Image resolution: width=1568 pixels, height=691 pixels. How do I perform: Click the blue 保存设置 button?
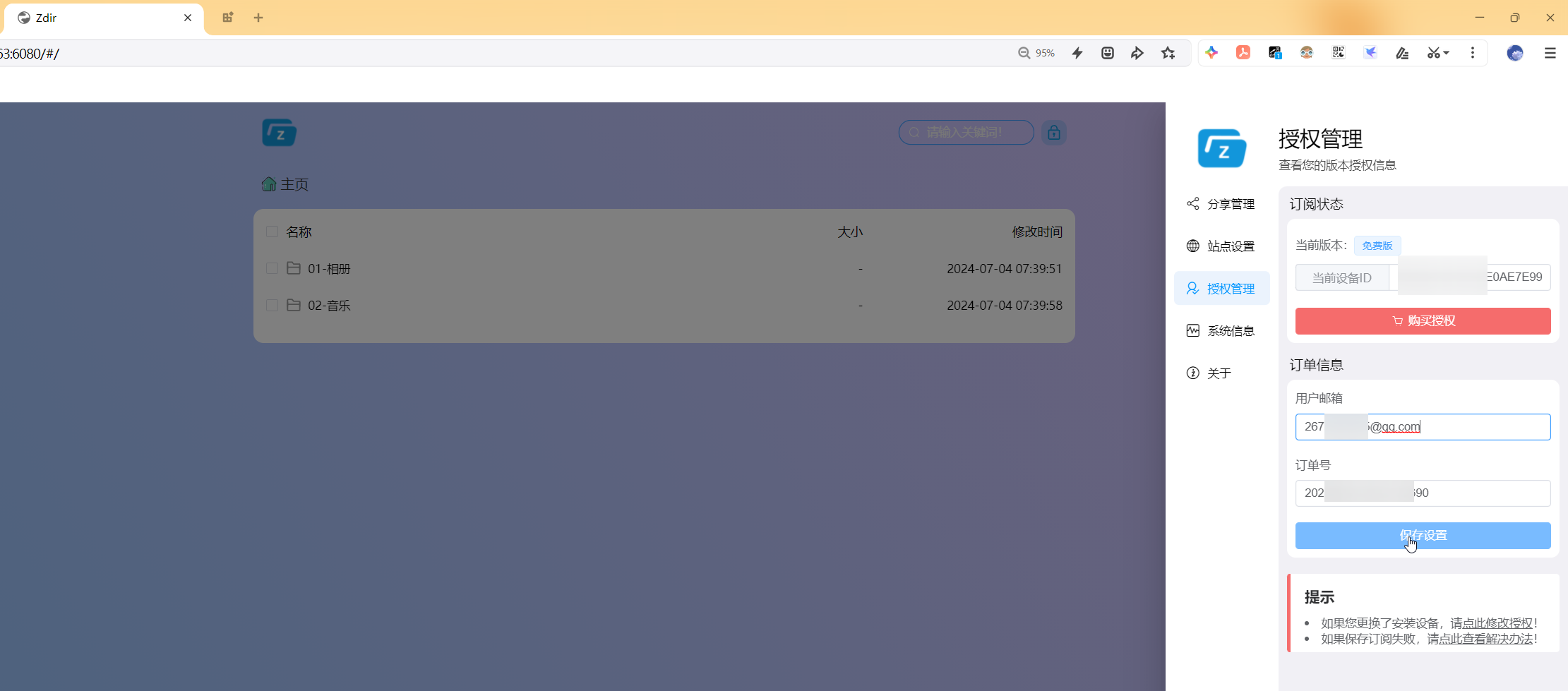(1423, 536)
